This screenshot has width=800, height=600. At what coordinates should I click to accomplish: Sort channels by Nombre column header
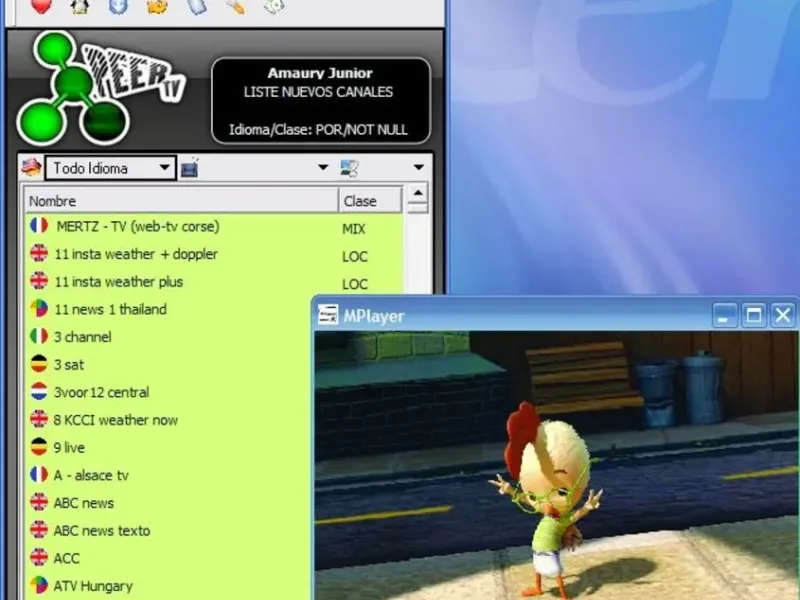[x=181, y=201]
